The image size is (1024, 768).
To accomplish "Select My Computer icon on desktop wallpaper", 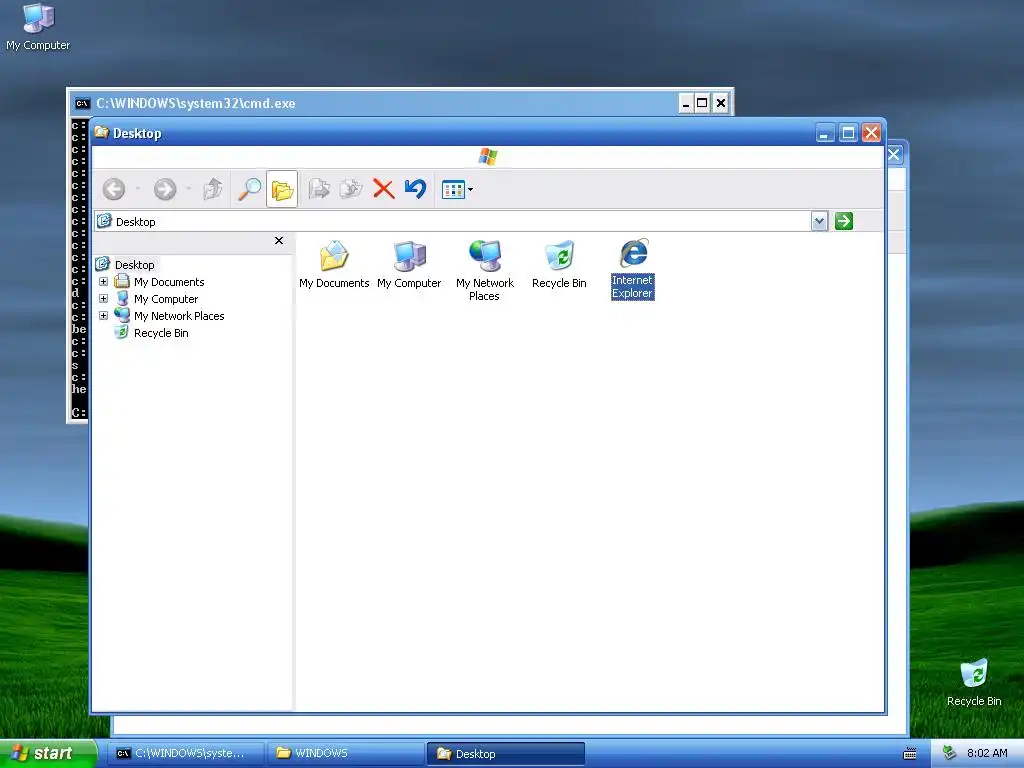I will pos(38,27).
